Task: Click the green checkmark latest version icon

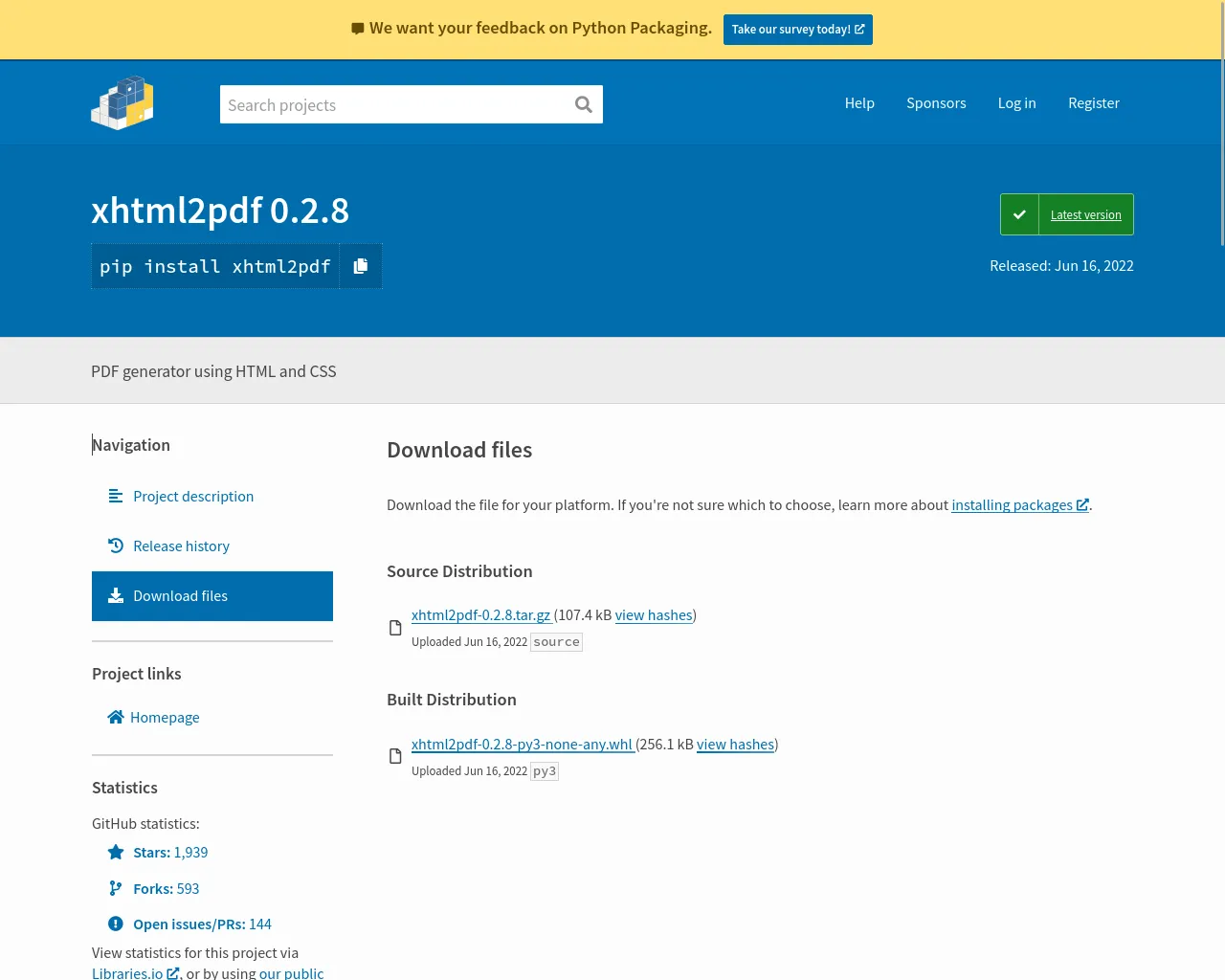Action: tap(1019, 214)
